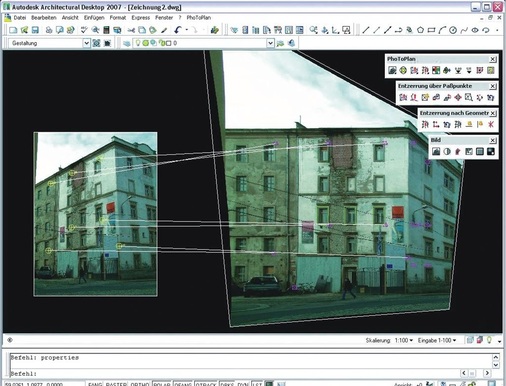Screen dimensions: 506x386
Task: Click the workspace settings gear icon
Action: point(96,43)
